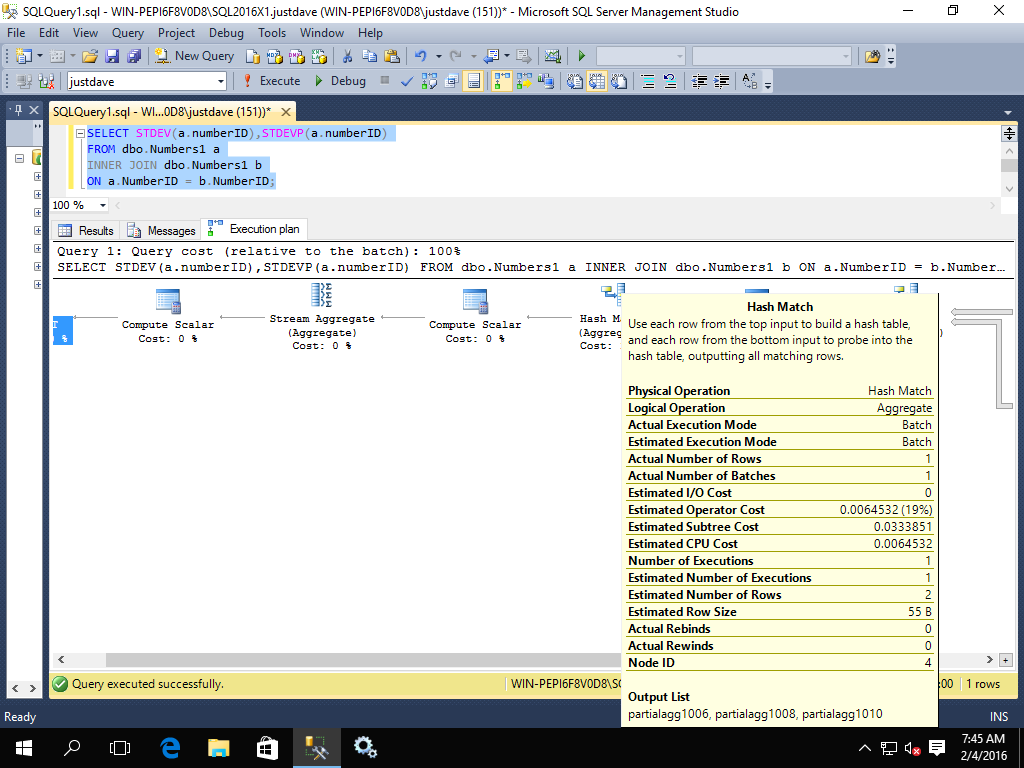The width and height of the screenshot is (1024, 768).
Task: Click the Windows Store taskbar icon
Action: (267, 747)
